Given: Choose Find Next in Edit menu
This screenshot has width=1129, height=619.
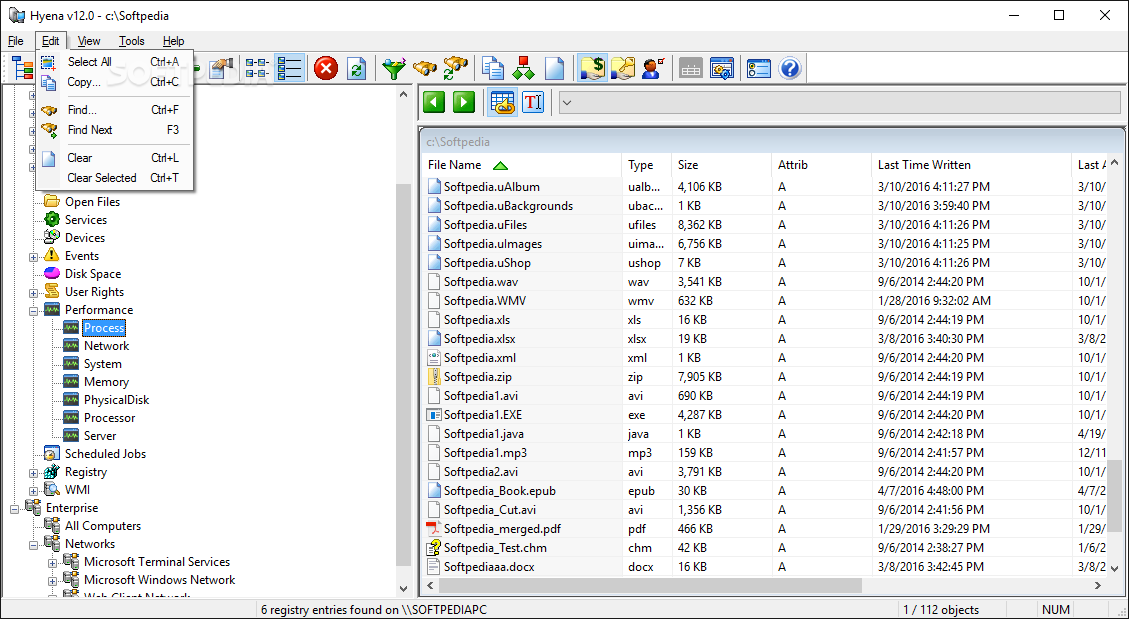Looking at the screenshot, I should point(114,130).
